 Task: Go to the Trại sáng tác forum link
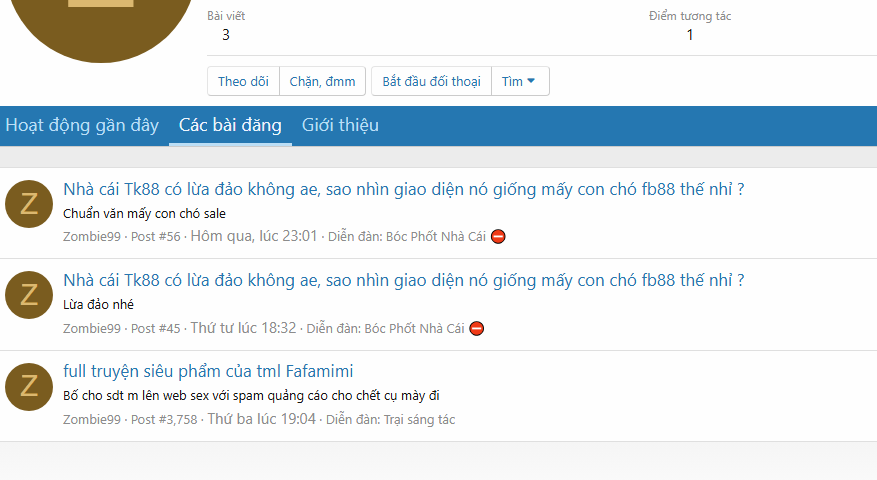click(419, 420)
